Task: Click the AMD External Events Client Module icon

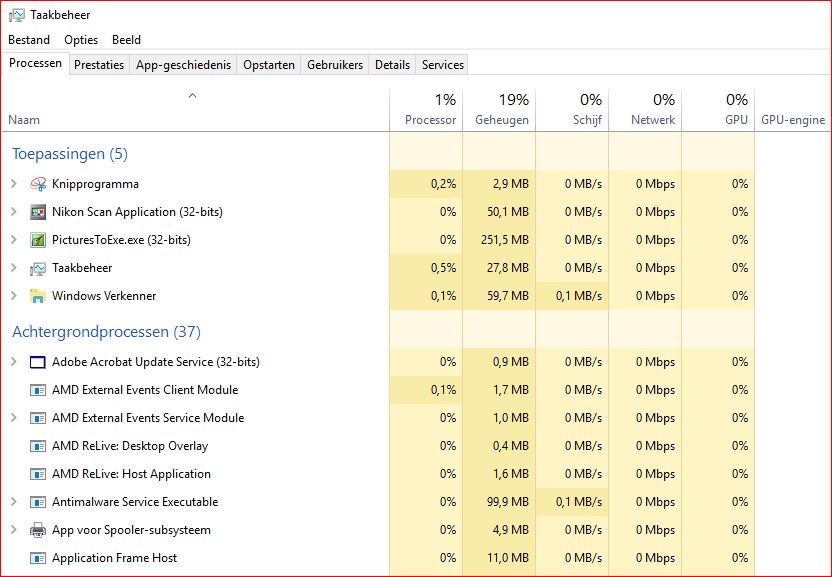Action: [x=38, y=390]
